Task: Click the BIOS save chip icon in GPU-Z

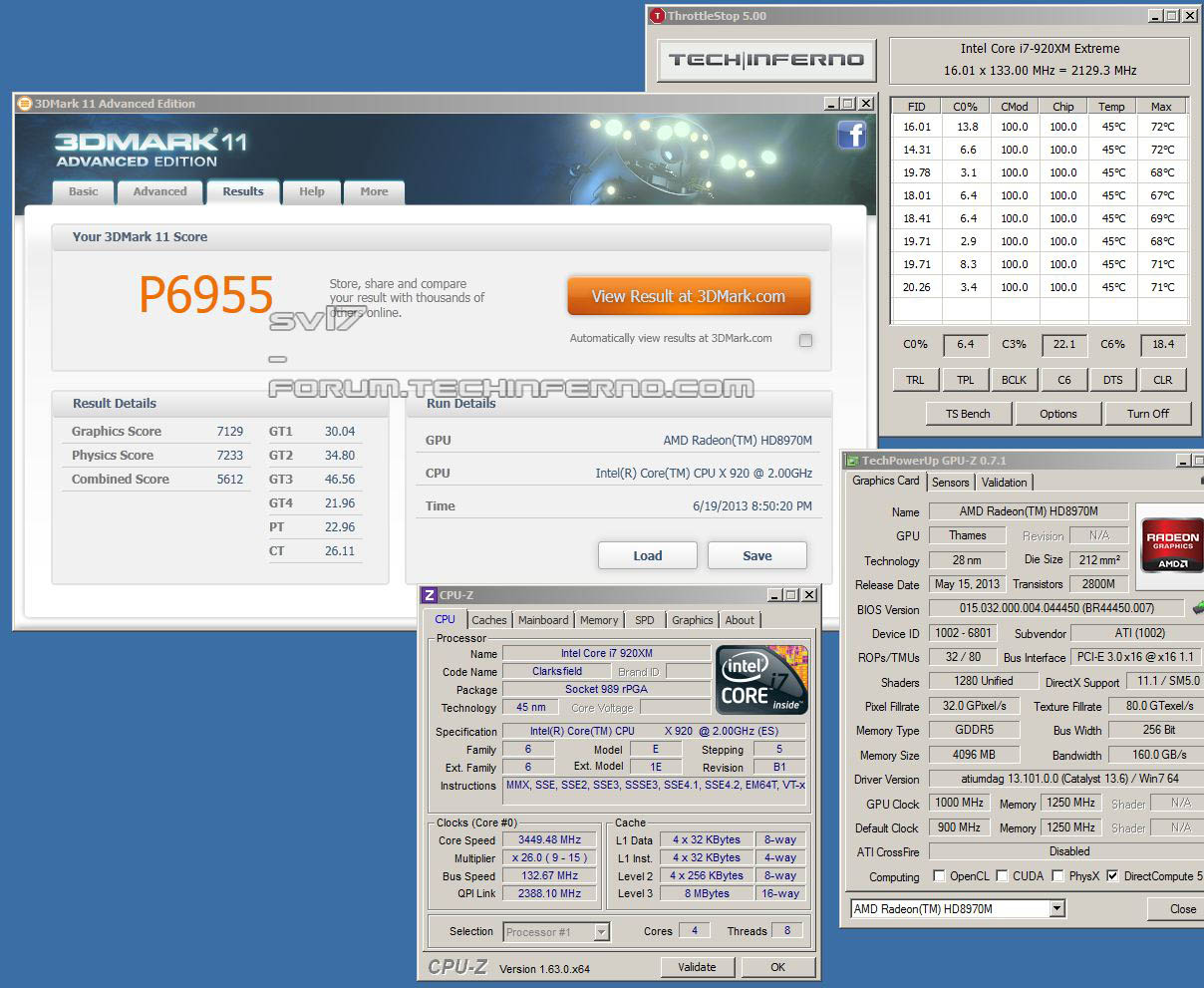Action: coord(1197,608)
